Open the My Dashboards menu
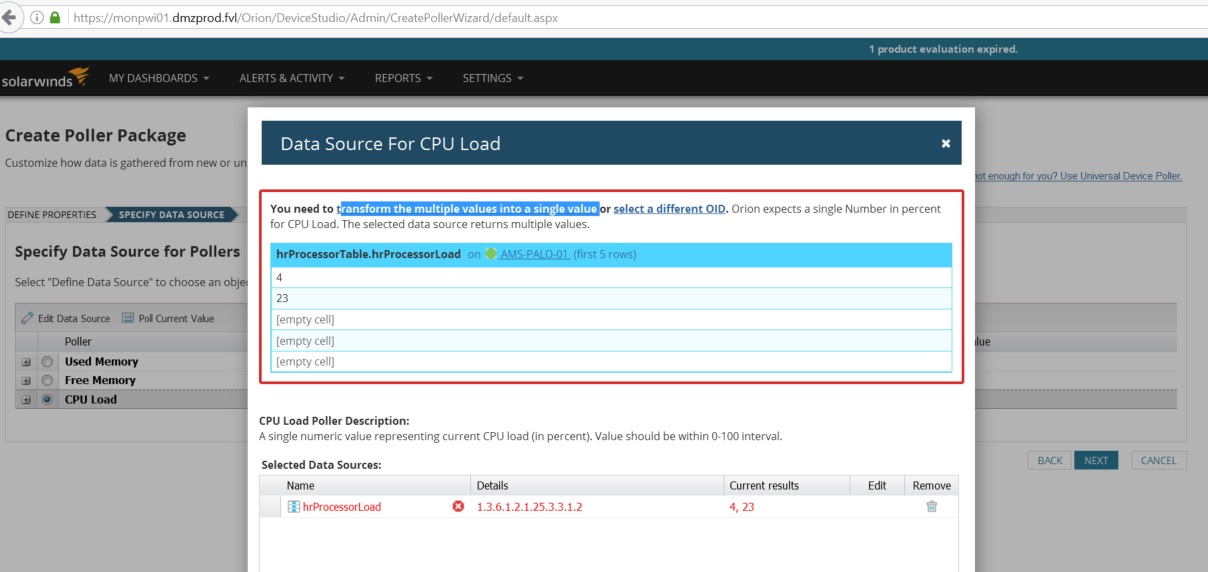1208x572 pixels. coord(159,78)
